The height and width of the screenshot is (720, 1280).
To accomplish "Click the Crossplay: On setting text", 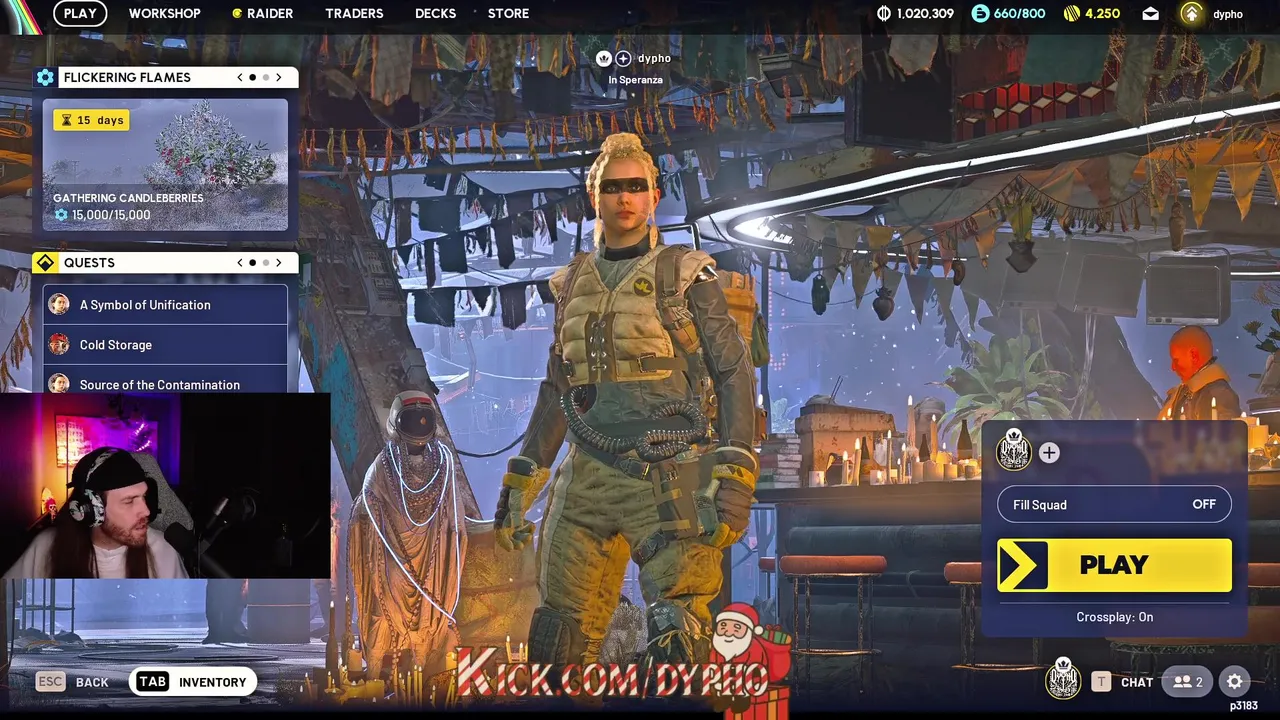I will 1114,617.
